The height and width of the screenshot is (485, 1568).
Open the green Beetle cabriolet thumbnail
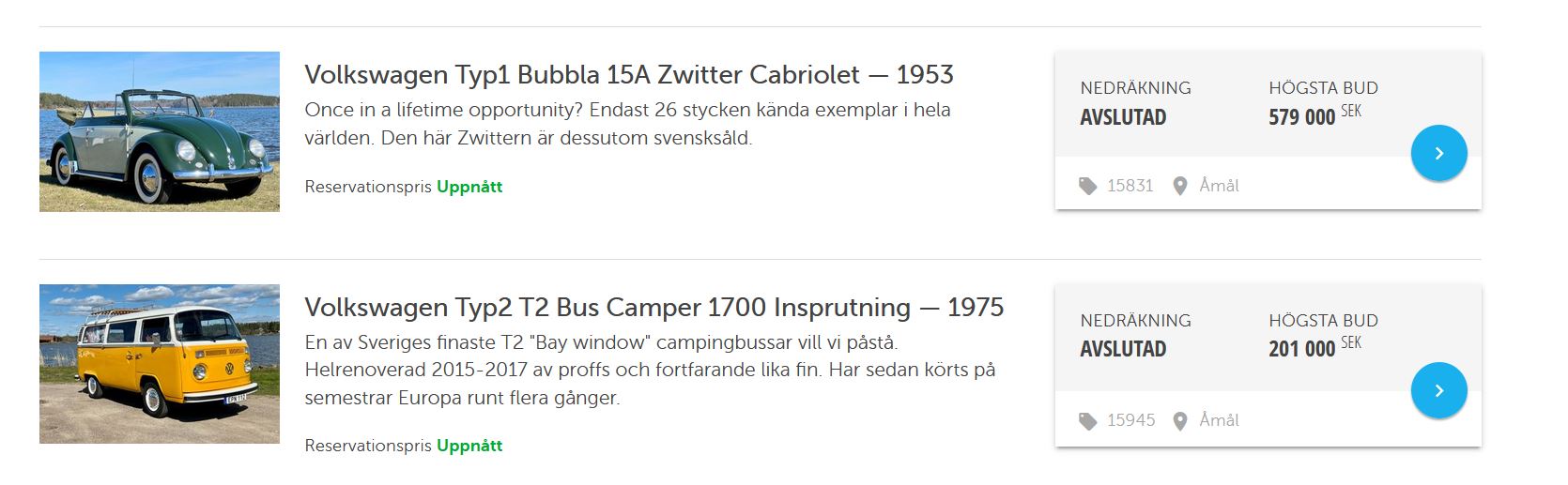[160, 131]
